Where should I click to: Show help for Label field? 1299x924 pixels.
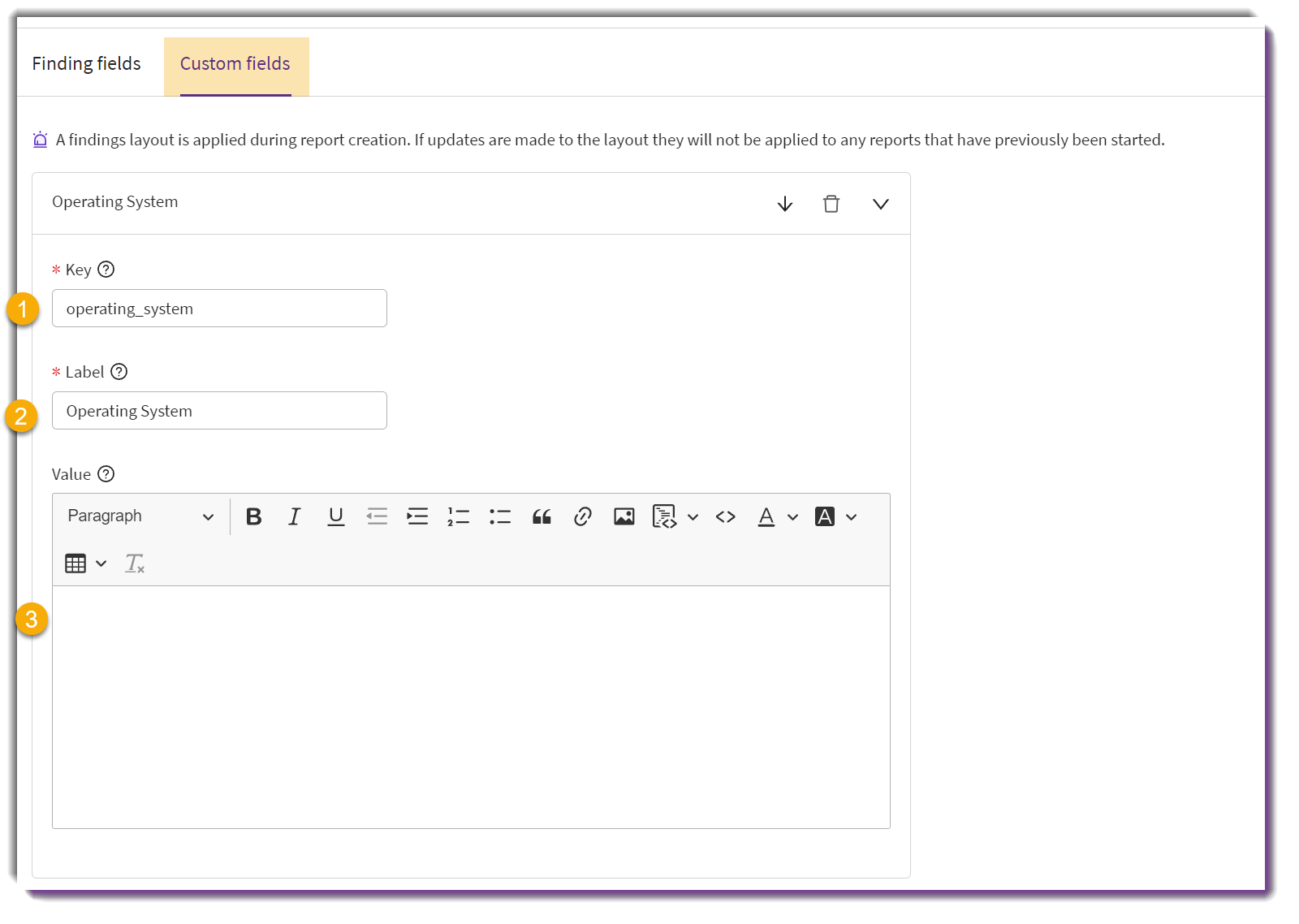click(x=119, y=372)
